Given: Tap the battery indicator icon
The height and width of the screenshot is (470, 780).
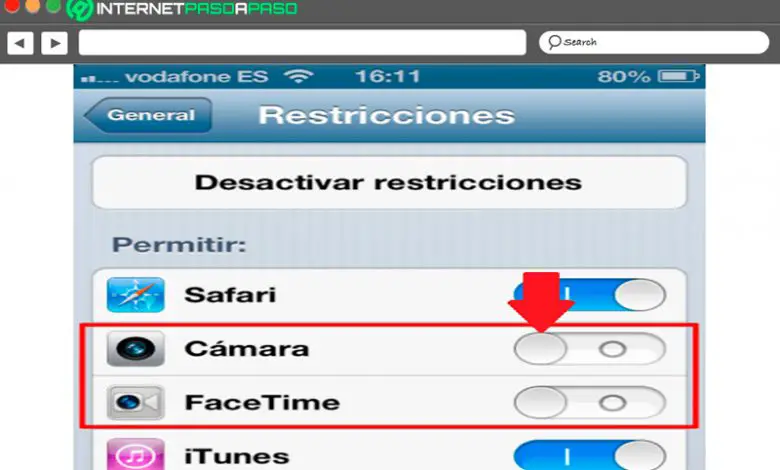Looking at the screenshot, I should [x=679, y=76].
